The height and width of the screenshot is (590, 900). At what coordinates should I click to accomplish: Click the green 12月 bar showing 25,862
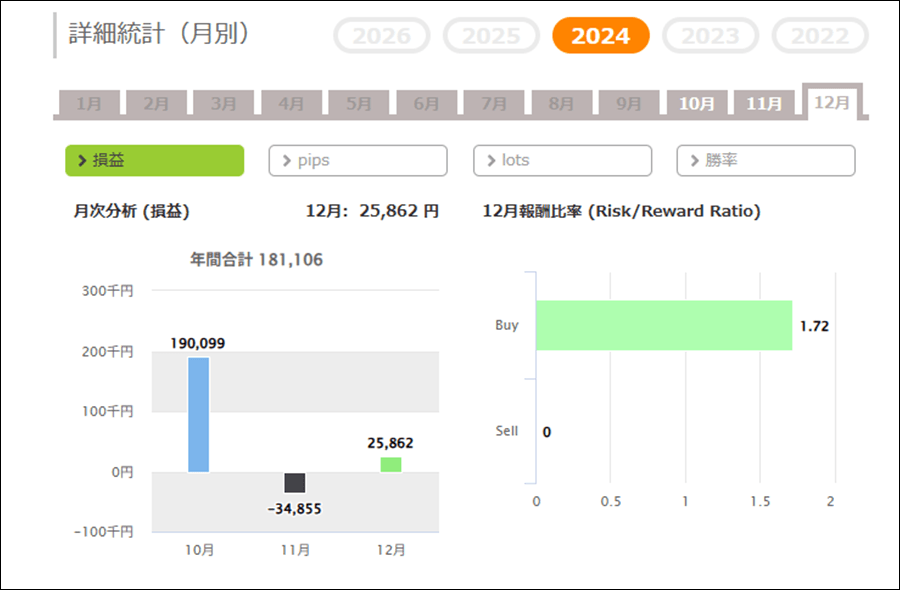tap(391, 464)
